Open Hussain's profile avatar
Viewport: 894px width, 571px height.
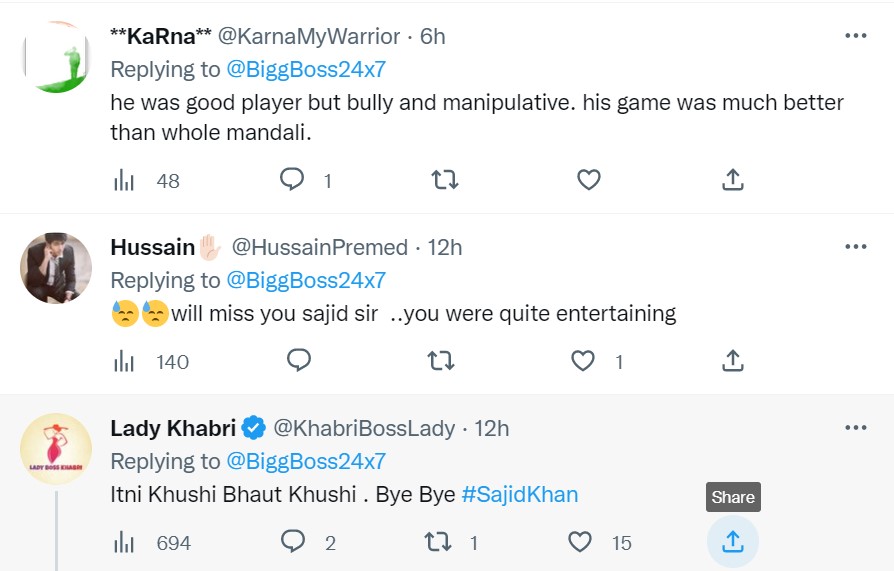[56, 268]
